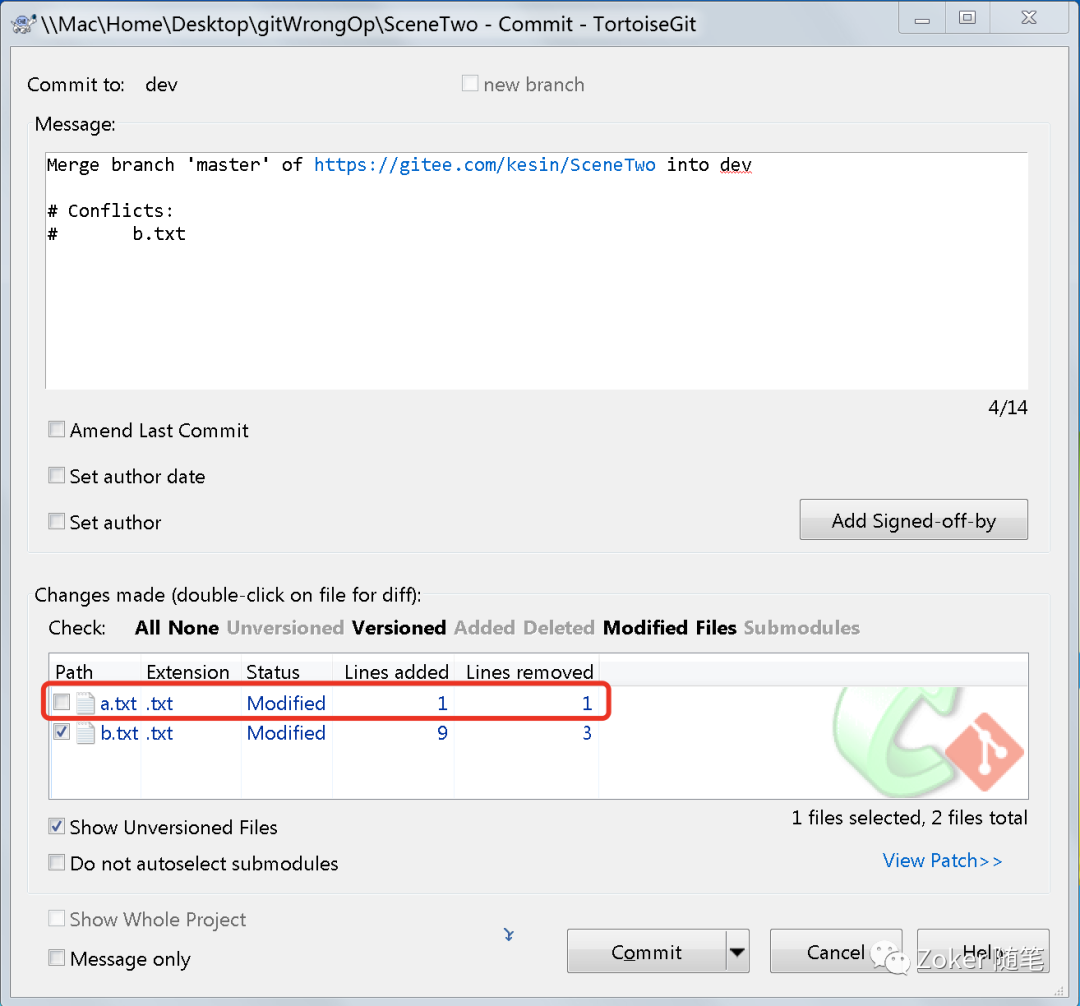Toggle Show Unversioned Files
1080x1006 pixels.
56,826
